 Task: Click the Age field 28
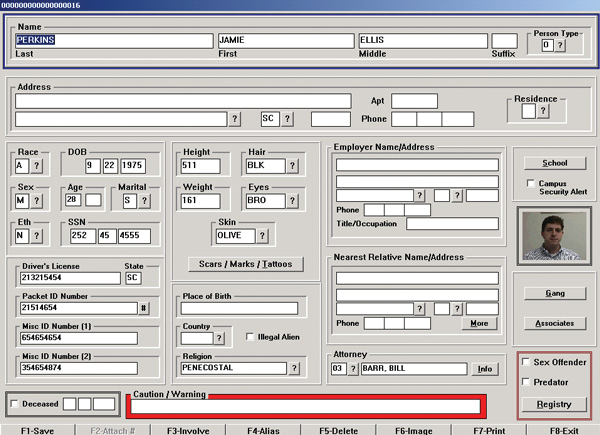pyautogui.click(x=73, y=200)
